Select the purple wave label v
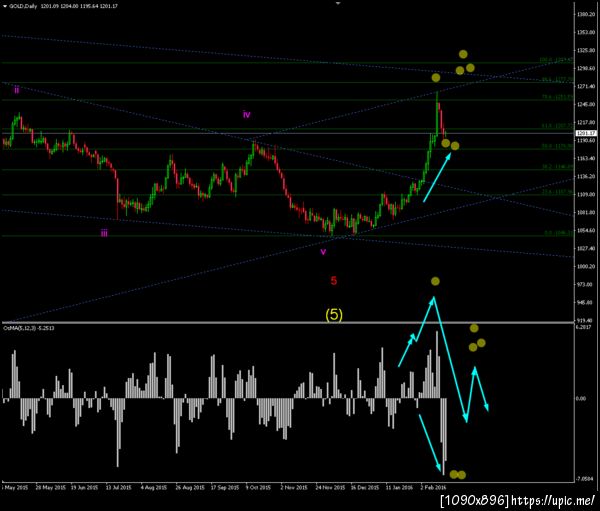 [x=323, y=252]
